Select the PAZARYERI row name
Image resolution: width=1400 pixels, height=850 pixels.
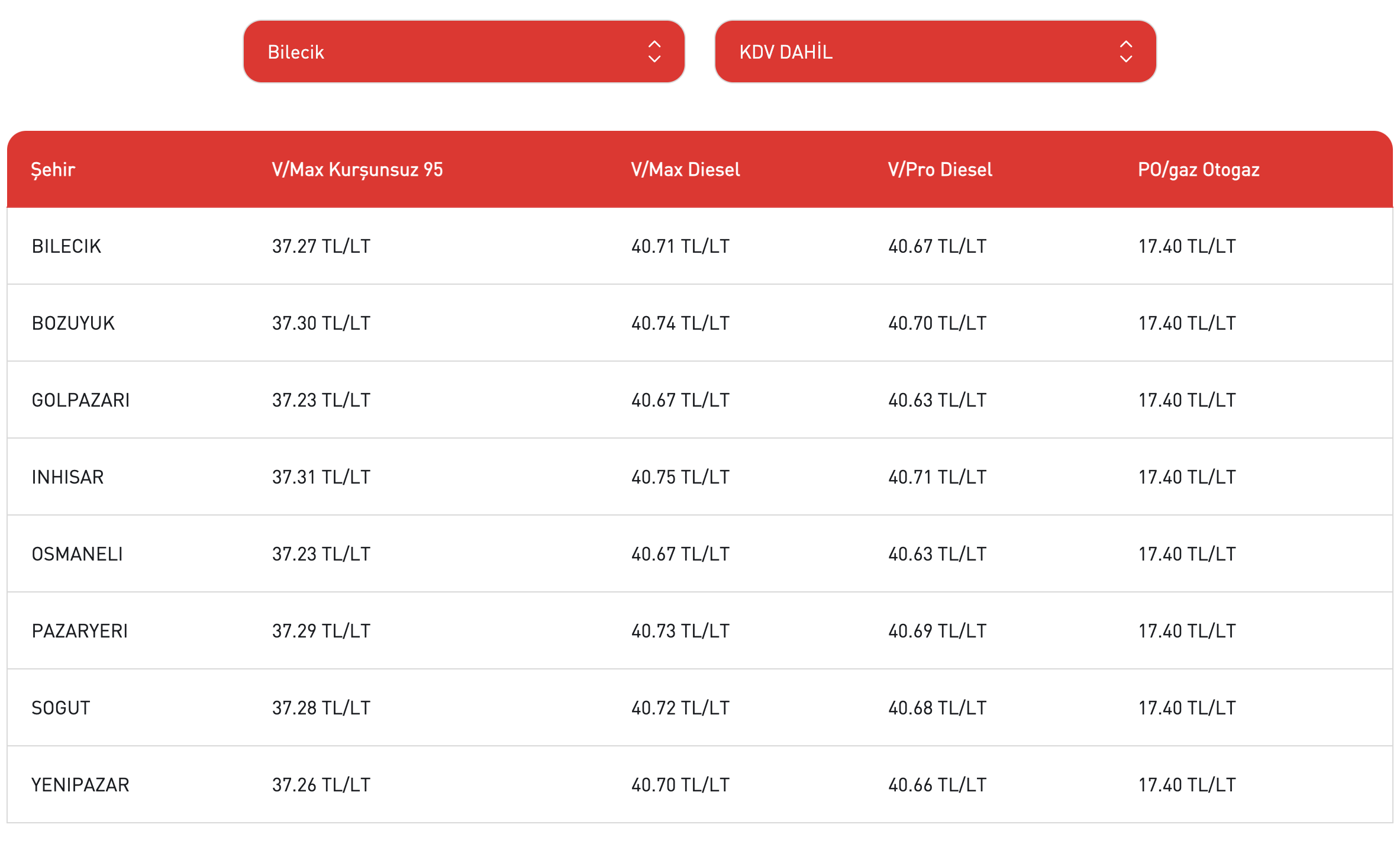pyautogui.click(x=80, y=631)
